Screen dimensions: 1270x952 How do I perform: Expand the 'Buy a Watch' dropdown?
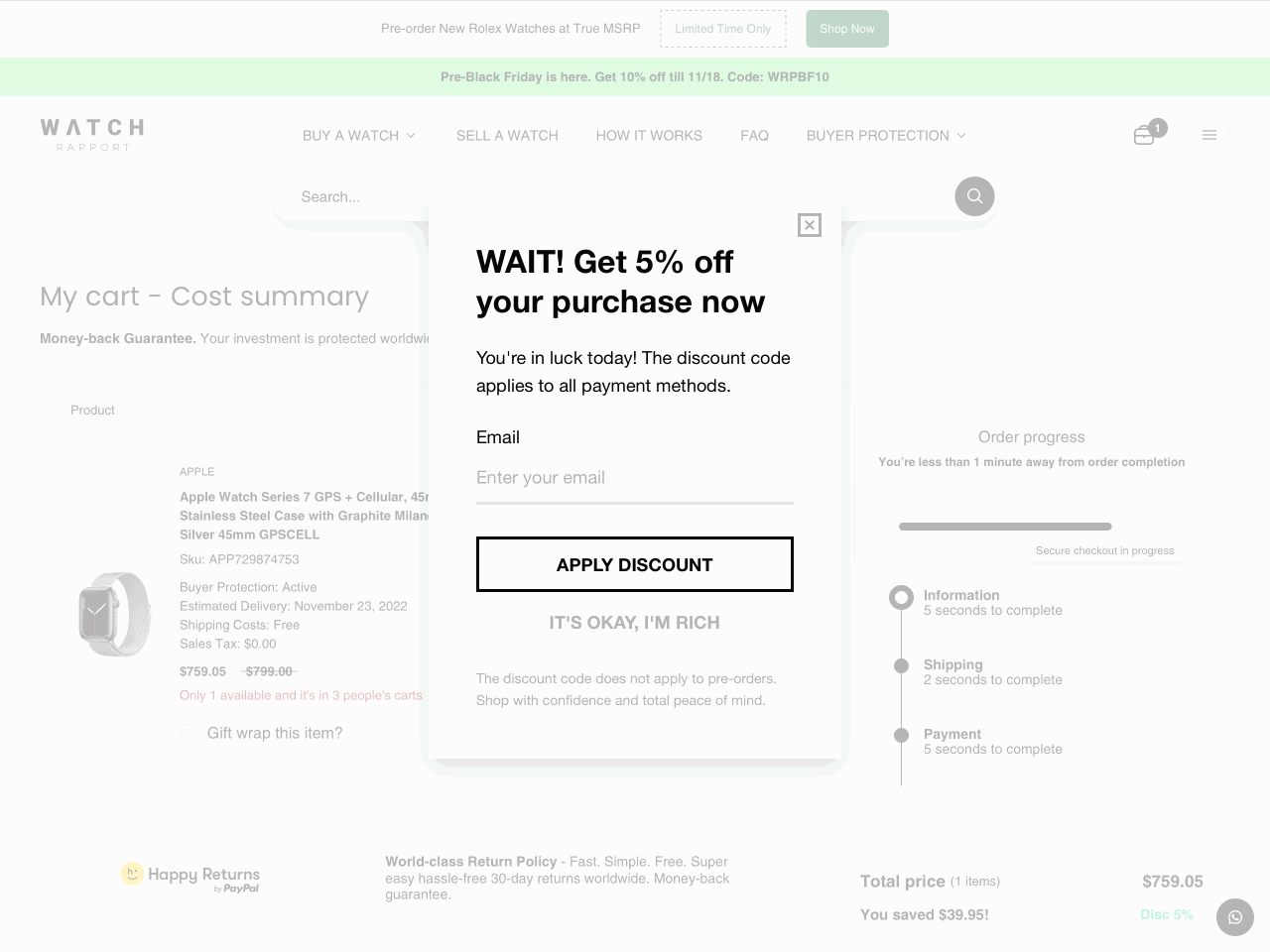pyautogui.click(x=359, y=135)
